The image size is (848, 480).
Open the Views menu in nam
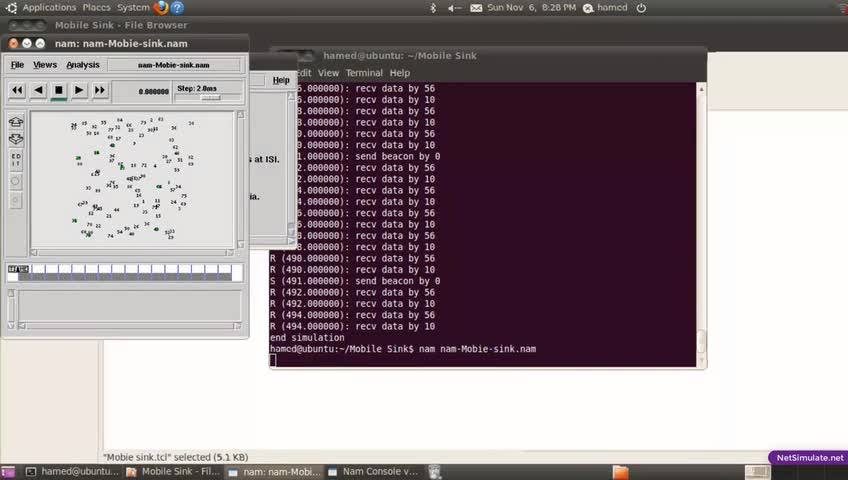[x=45, y=65]
